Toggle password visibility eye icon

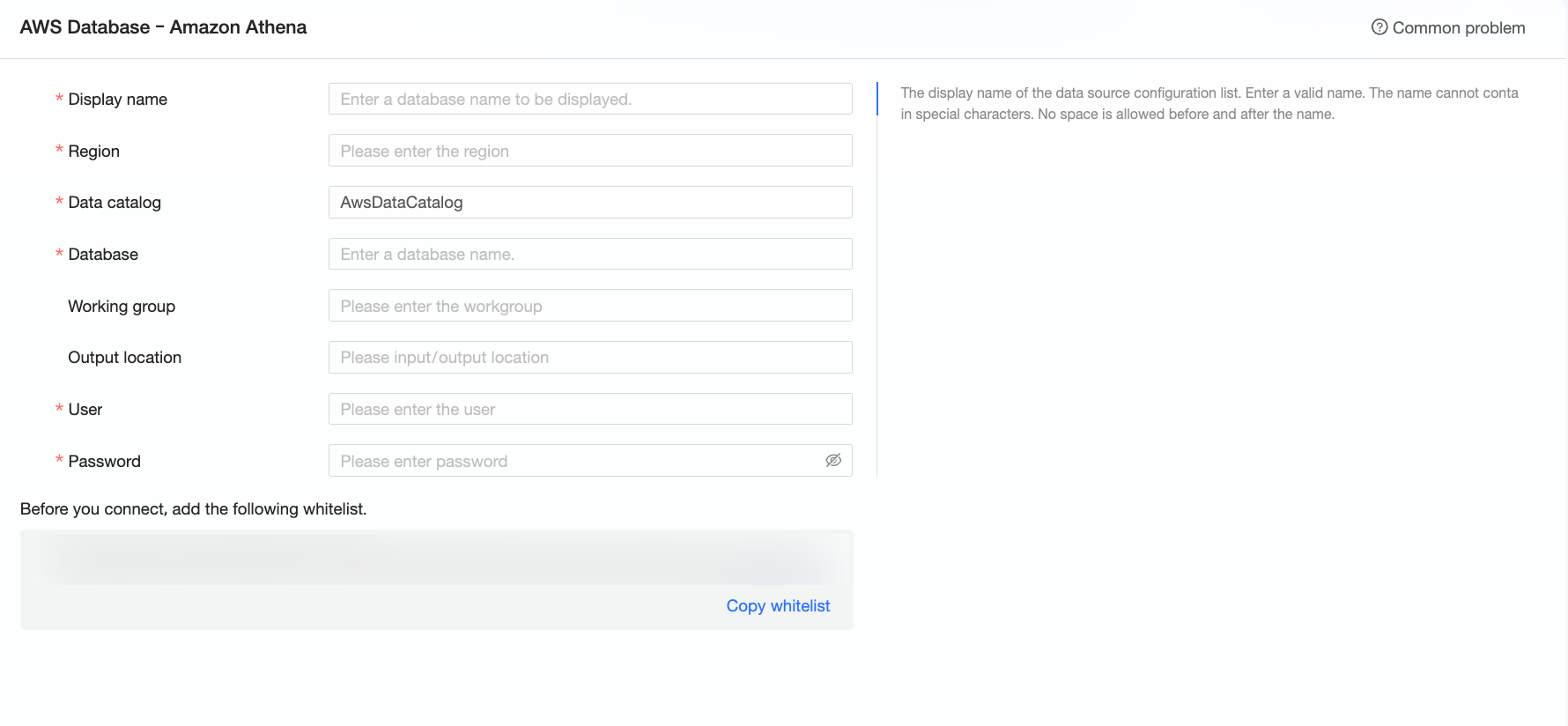[x=833, y=461]
